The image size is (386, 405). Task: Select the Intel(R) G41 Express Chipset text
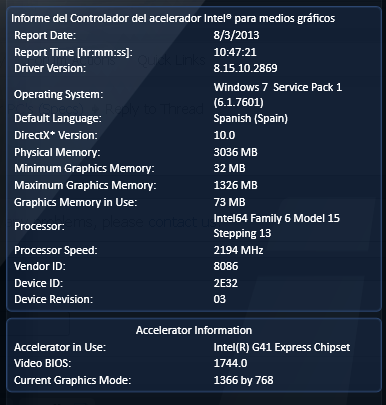click(x=282, y=347)
